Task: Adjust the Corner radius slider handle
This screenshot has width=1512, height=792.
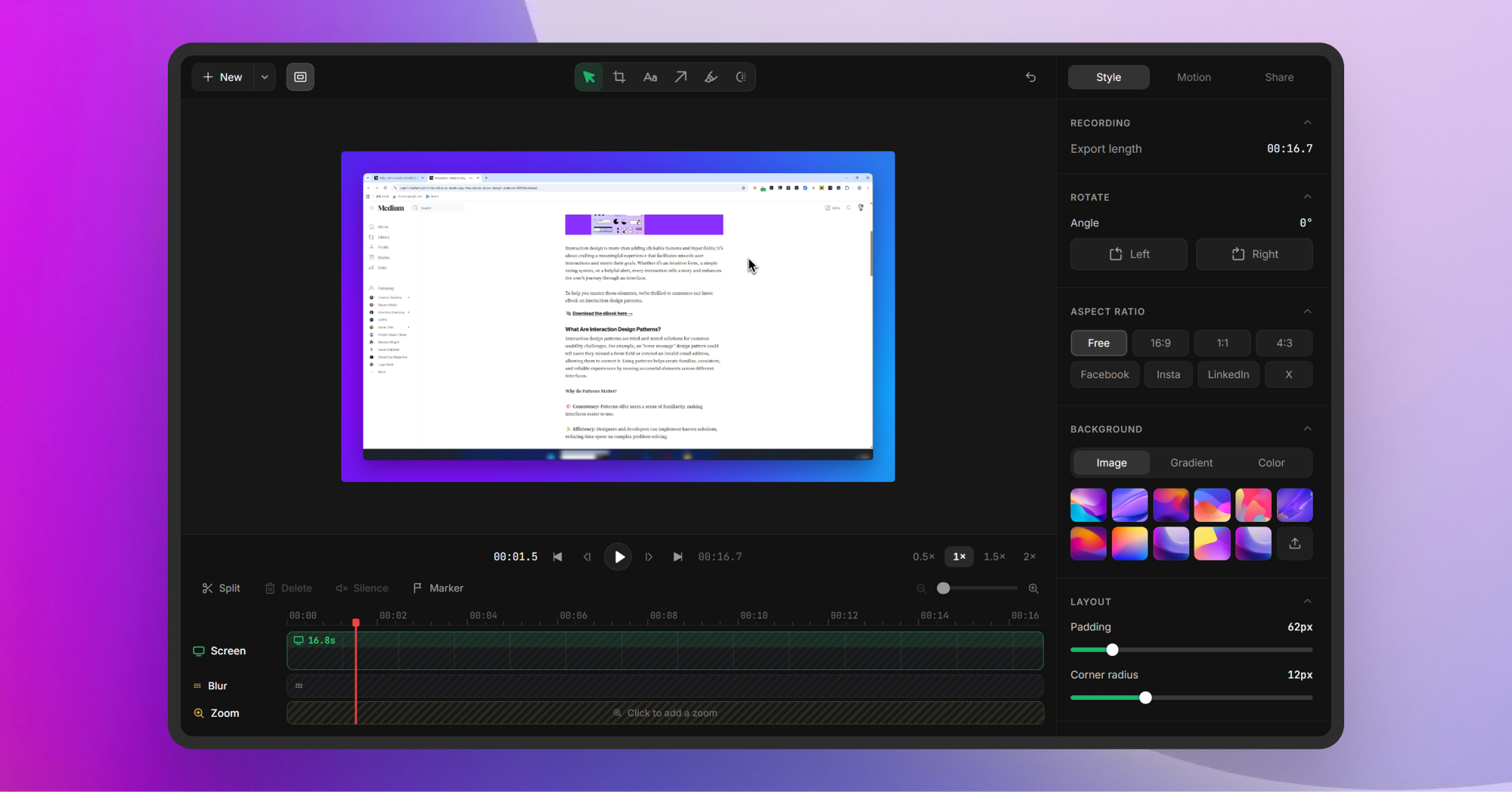Action: point(1145,697)
